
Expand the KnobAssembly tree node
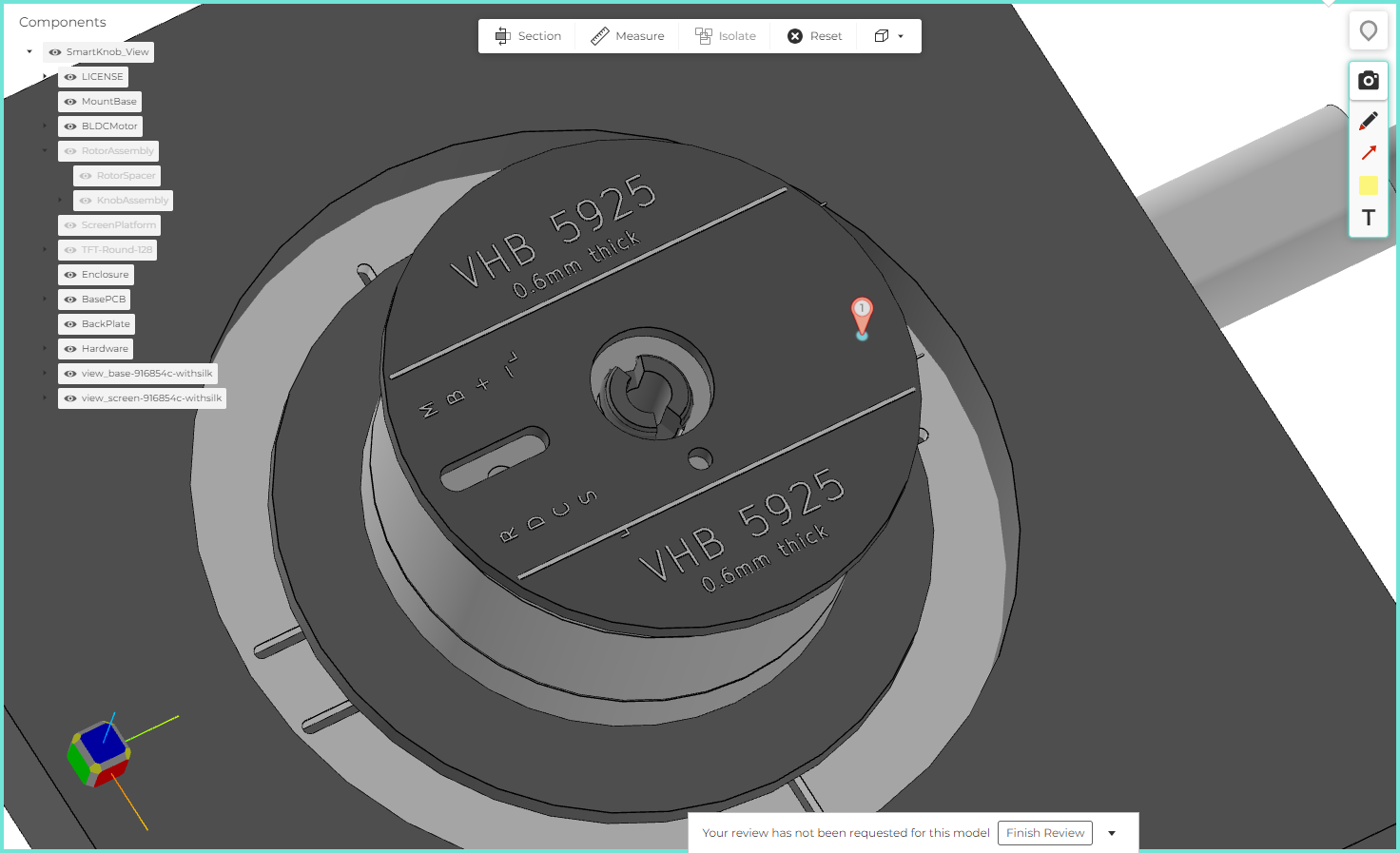(x=60, y=201)
